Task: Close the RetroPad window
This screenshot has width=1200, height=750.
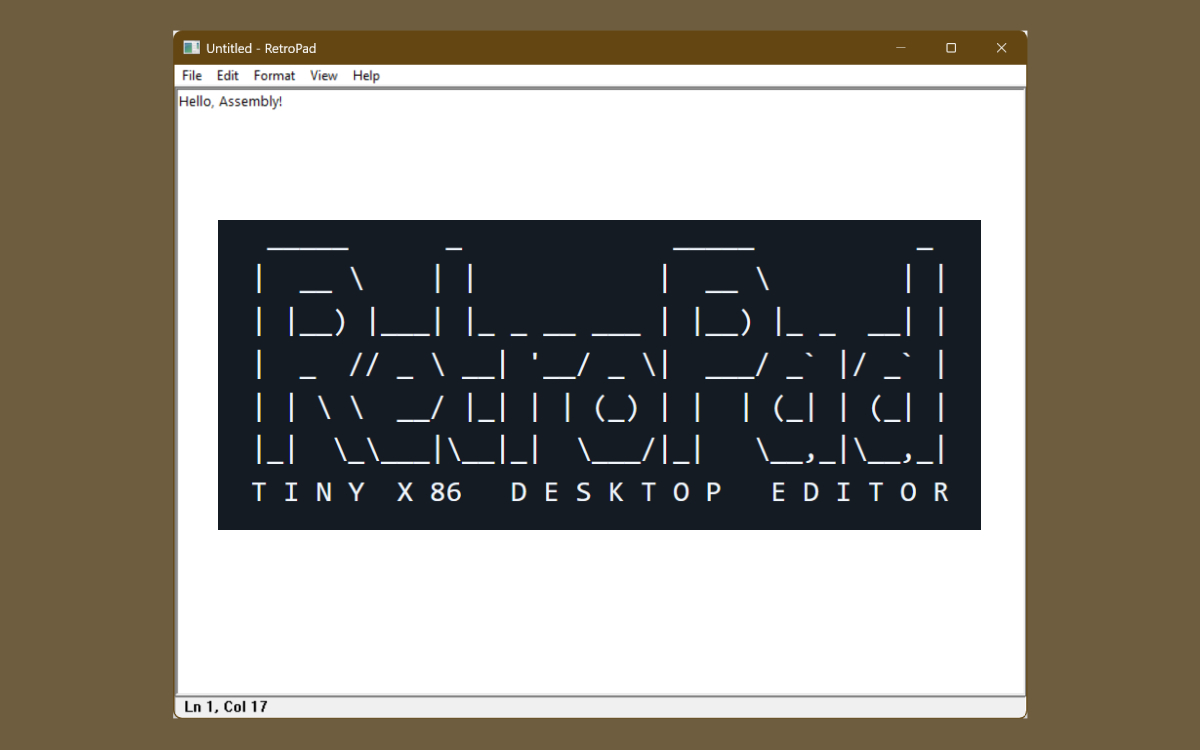Action: [1001, 47]
